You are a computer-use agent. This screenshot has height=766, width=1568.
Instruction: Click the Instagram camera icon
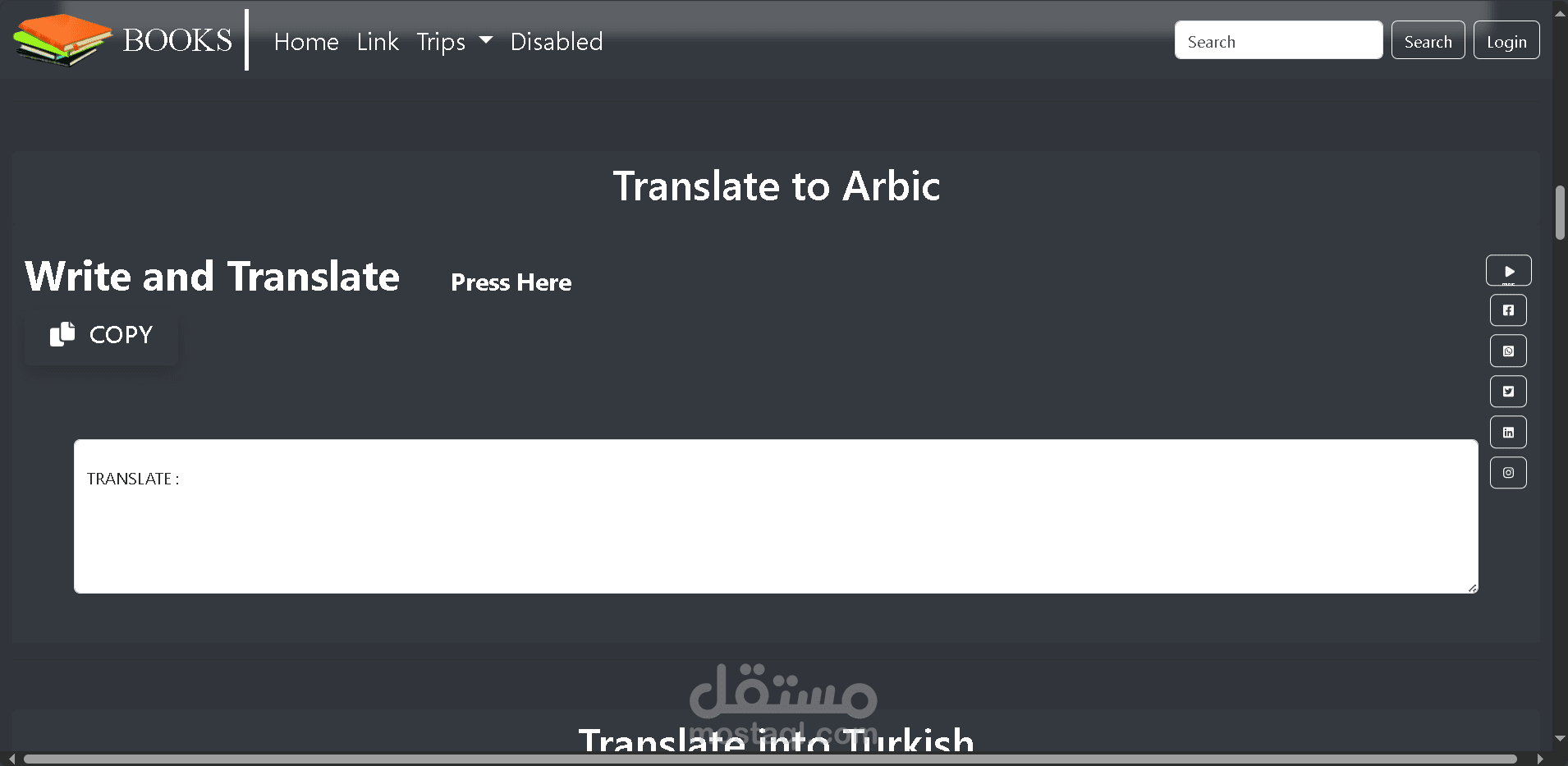[1508, 473]
